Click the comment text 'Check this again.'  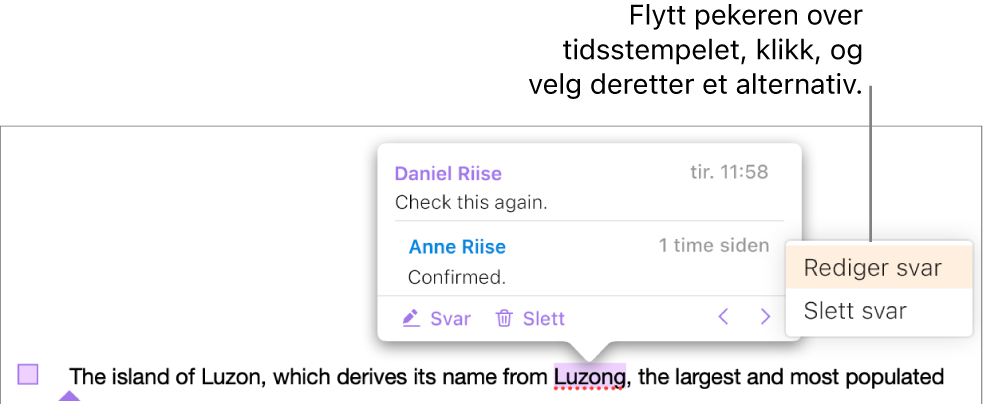point(471,202)
